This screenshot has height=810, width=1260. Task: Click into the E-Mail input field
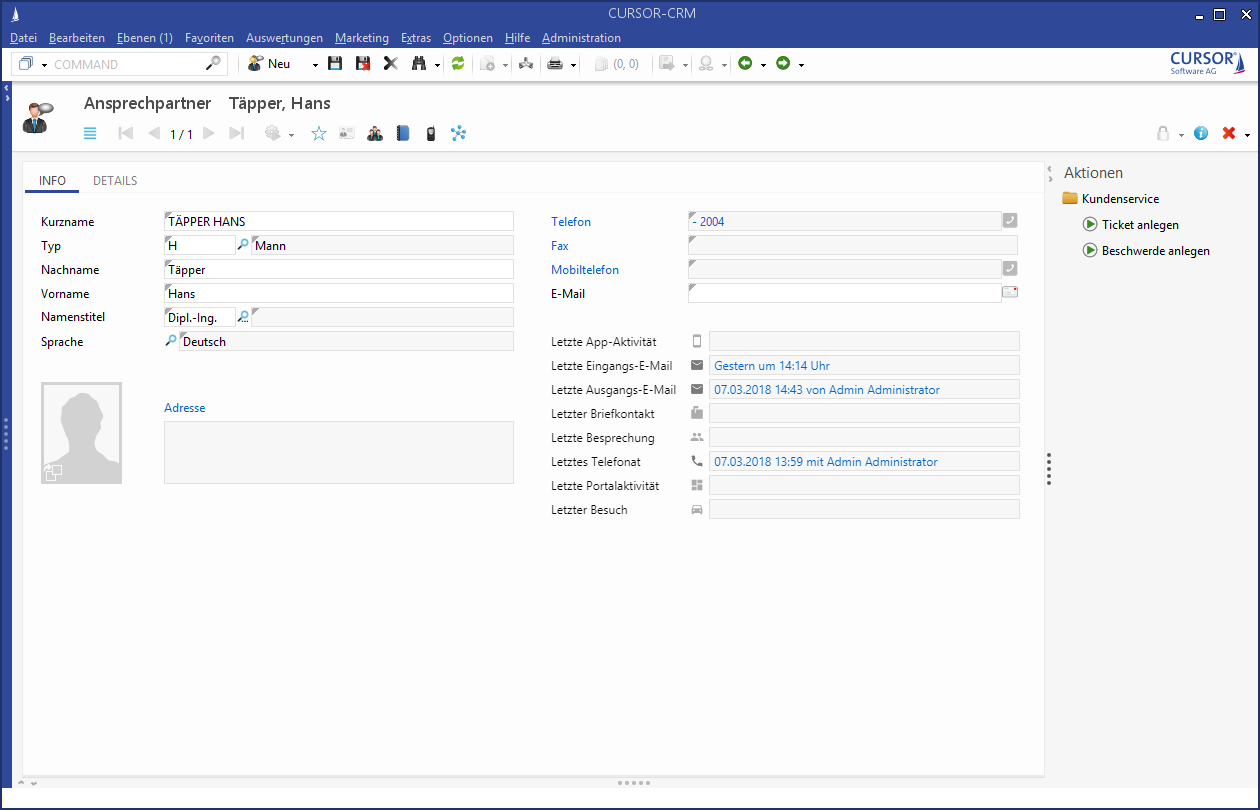point(843,293)
